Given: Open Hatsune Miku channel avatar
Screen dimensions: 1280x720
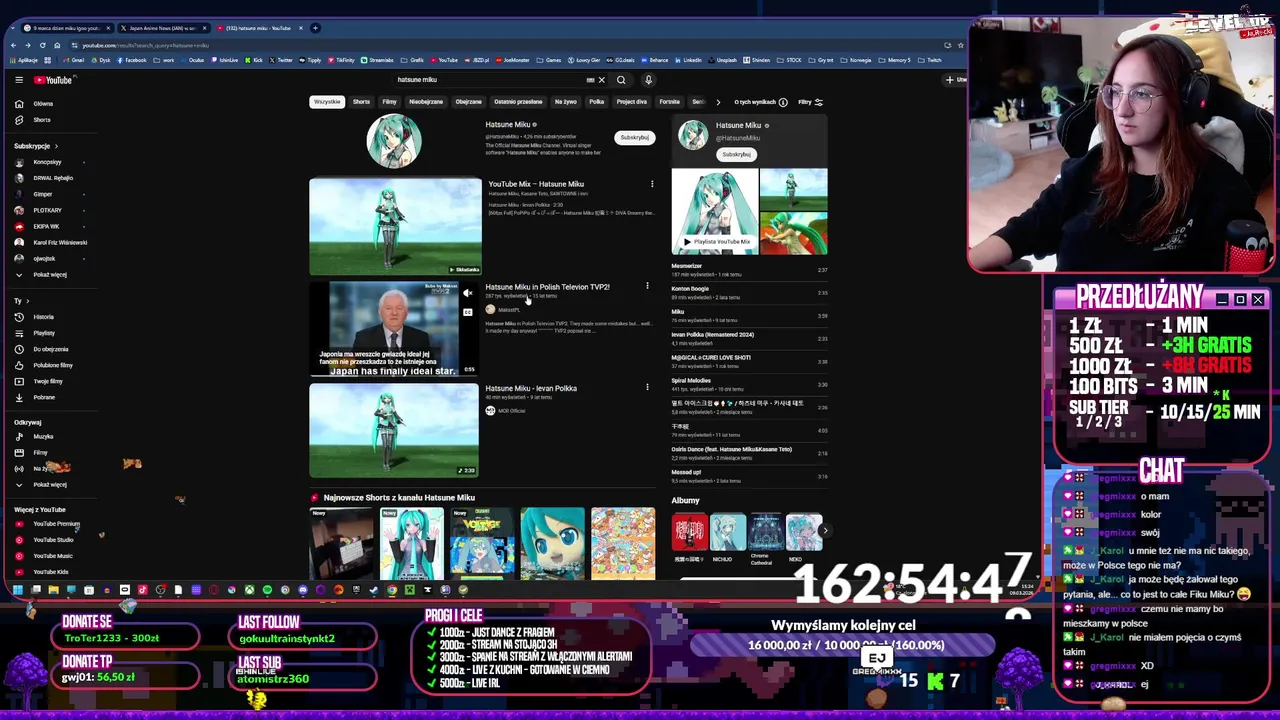Looking at the screenshot, I should click(x=394, y=141).
